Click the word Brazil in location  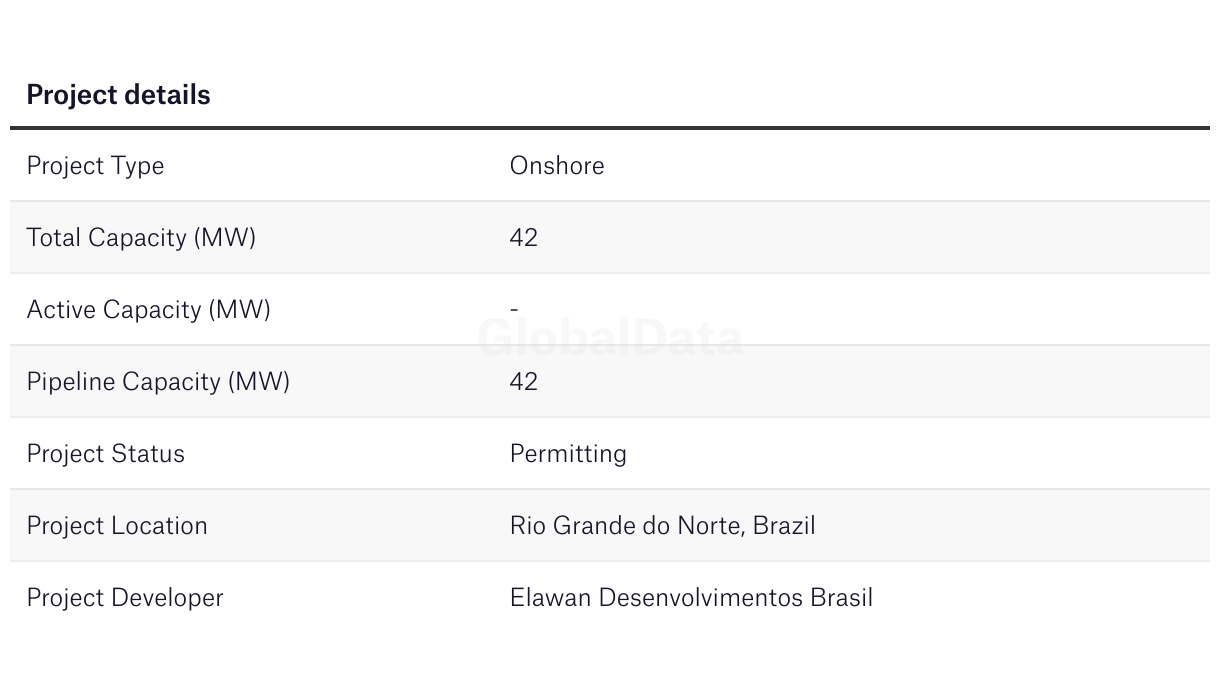[784, 525]
